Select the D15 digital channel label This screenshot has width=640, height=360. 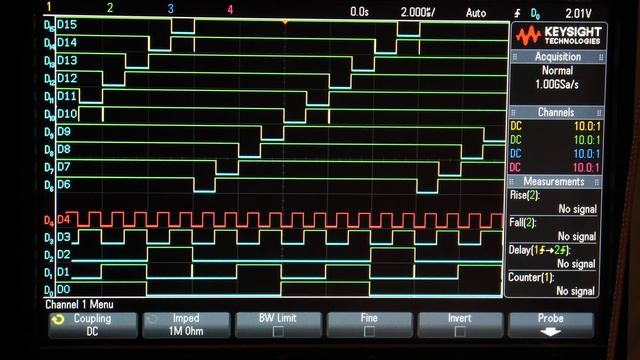point(67,25)
